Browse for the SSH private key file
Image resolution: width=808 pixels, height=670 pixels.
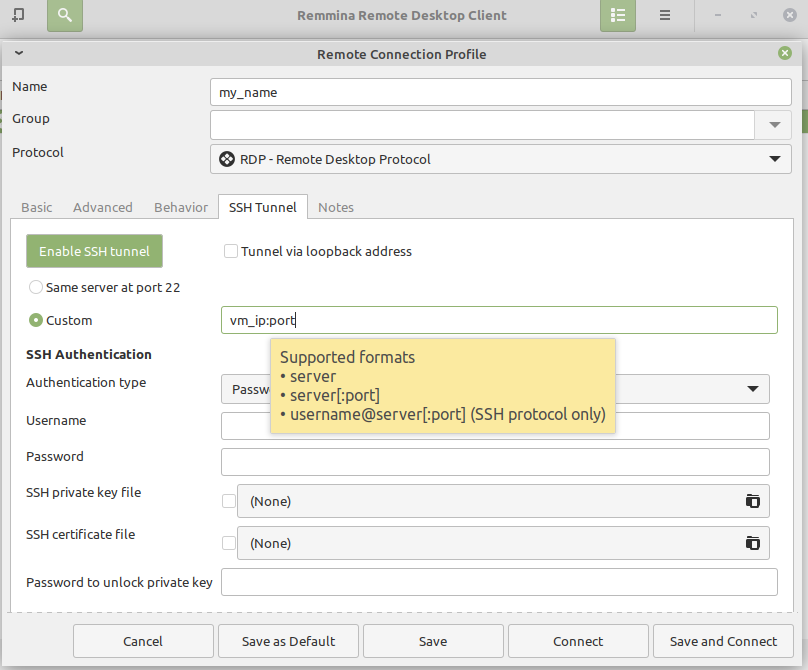tap(752, 501)
